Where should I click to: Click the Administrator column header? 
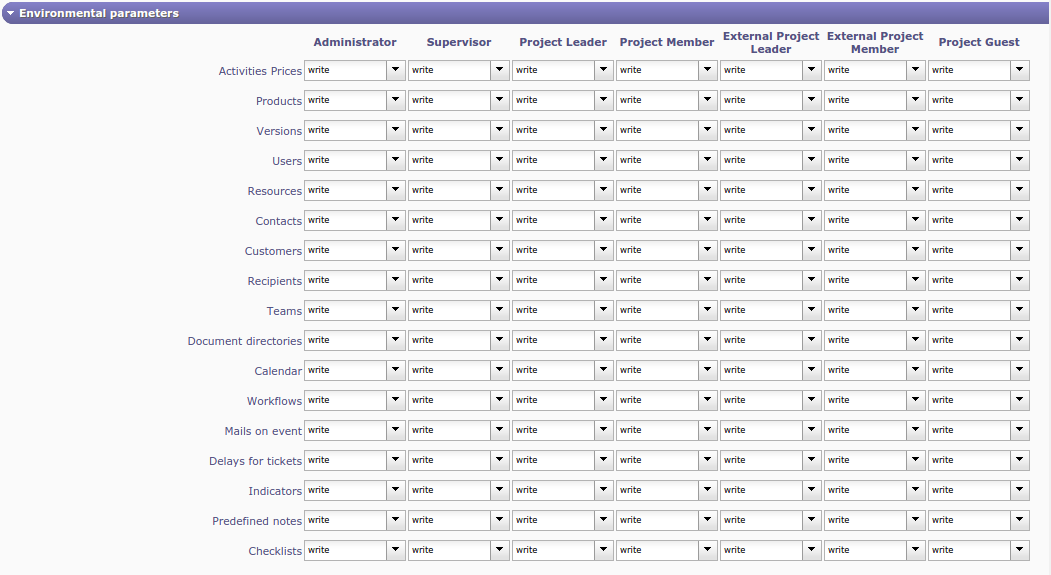(x=355, y=42)
